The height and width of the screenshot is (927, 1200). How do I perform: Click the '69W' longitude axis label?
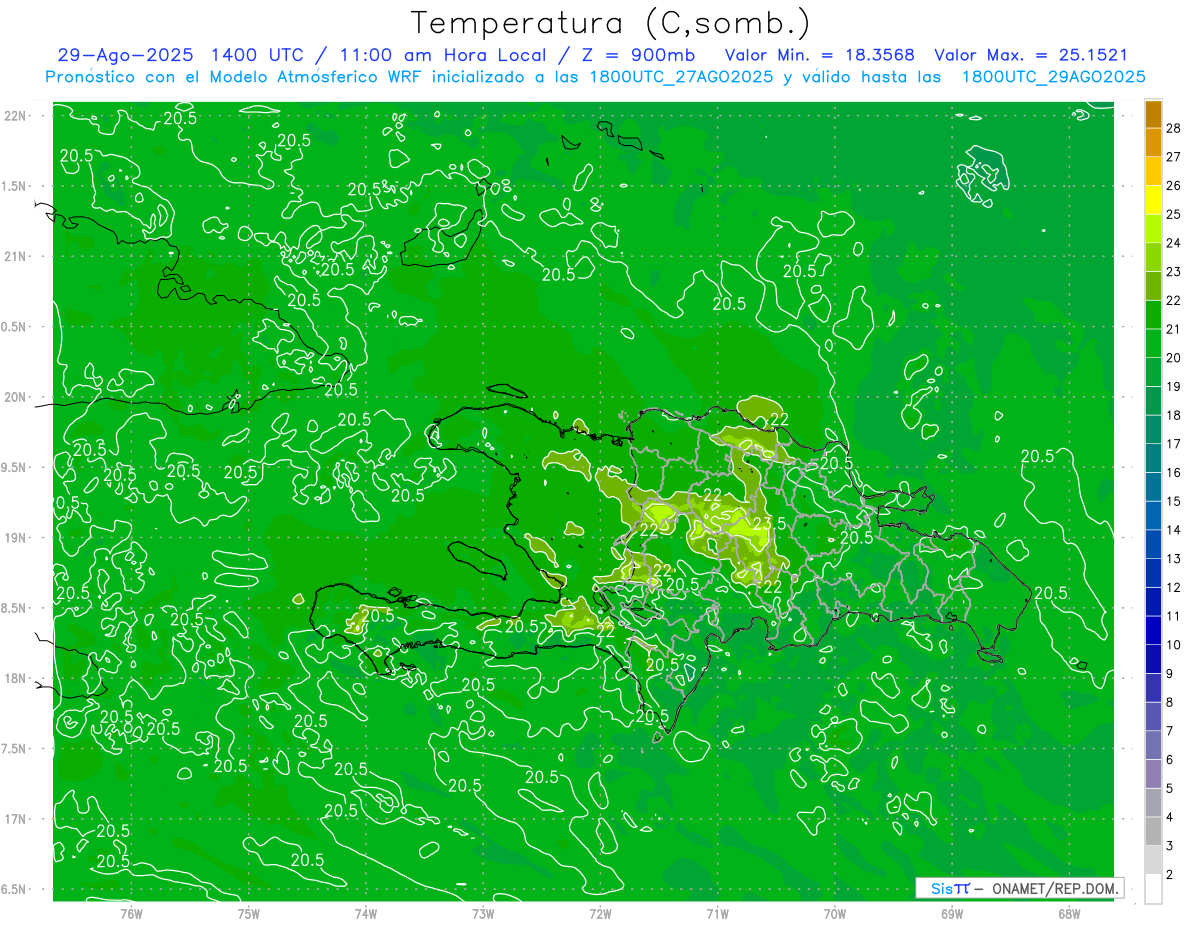coord(952,913)
